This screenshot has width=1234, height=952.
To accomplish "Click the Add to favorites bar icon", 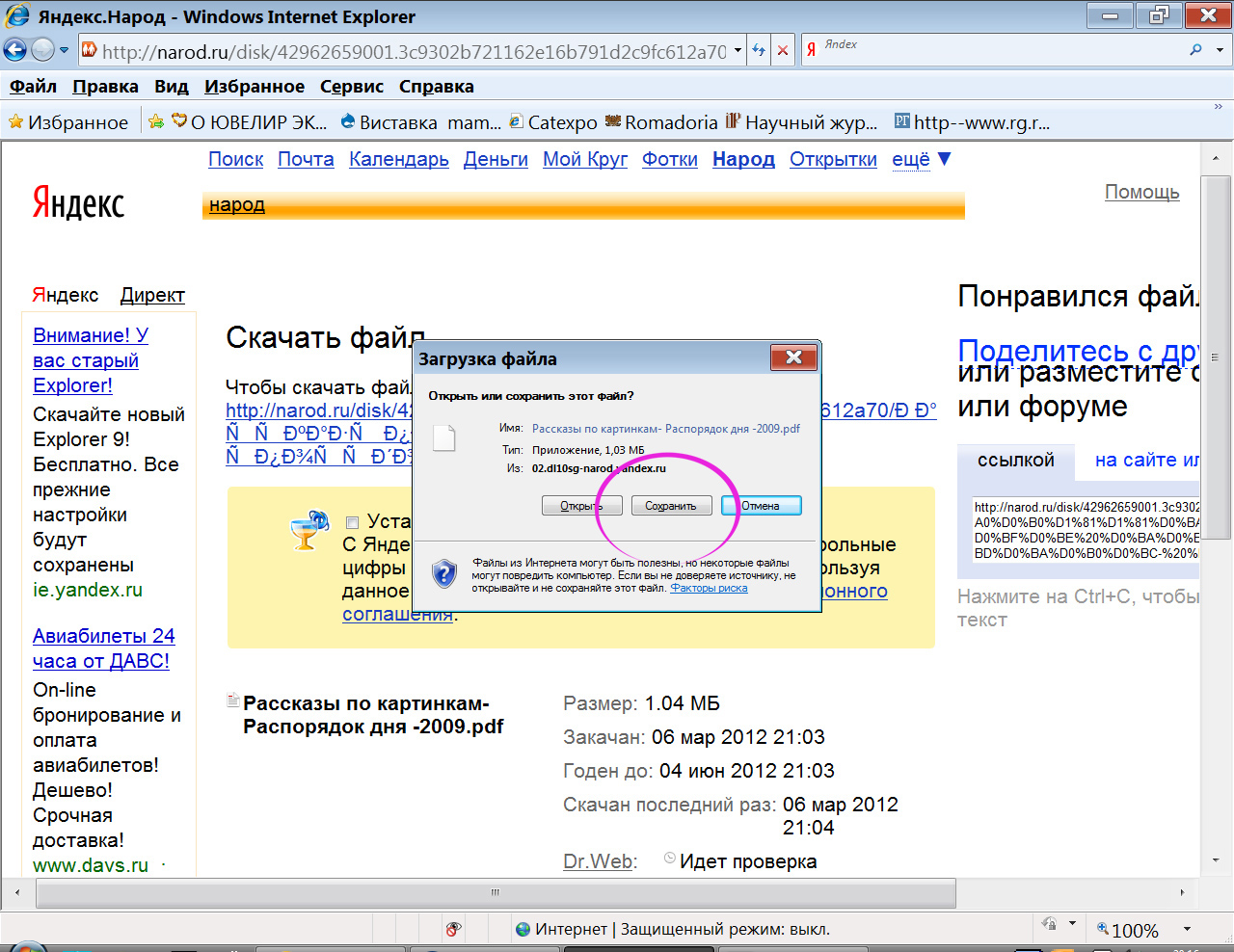I will 156,121.
